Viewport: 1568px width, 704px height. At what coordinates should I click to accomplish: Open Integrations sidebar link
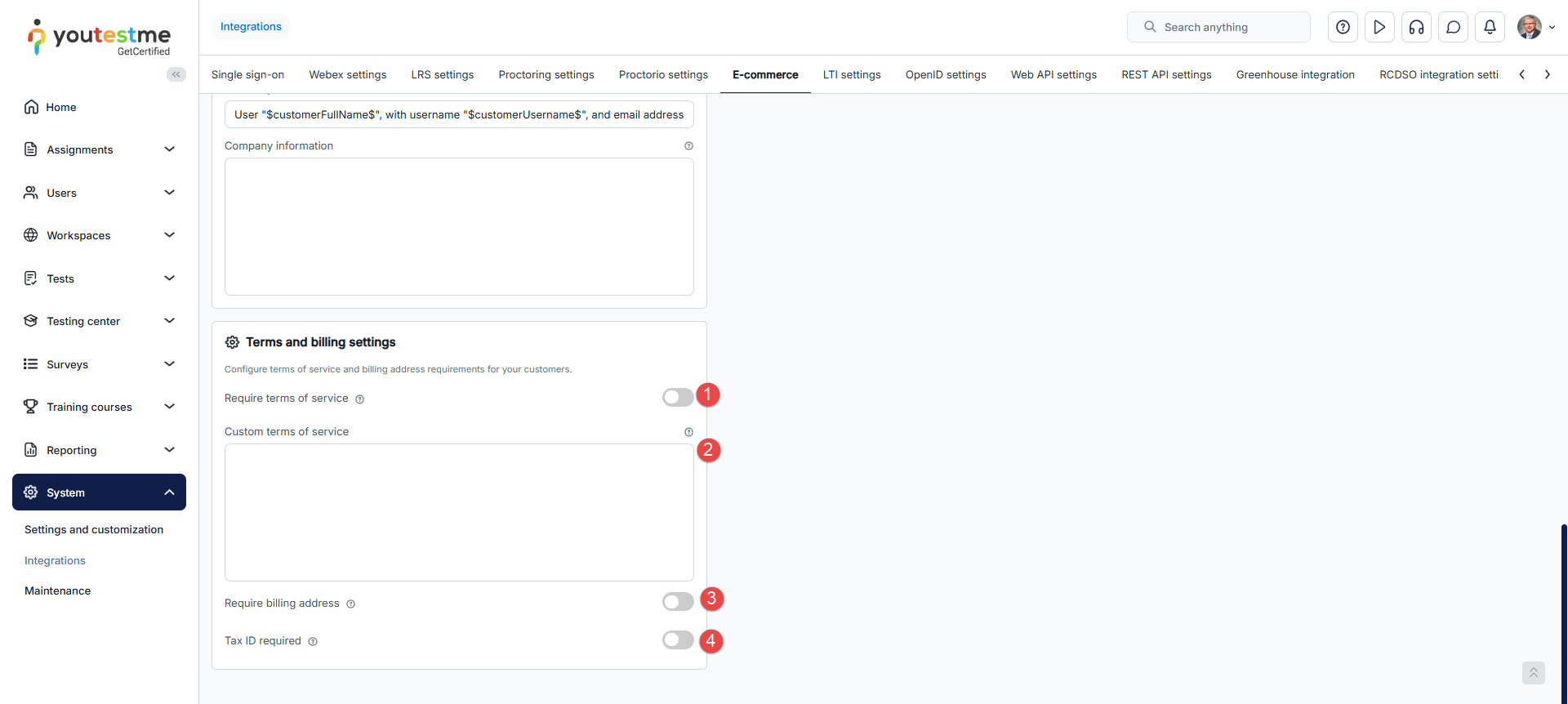[55, 560]
